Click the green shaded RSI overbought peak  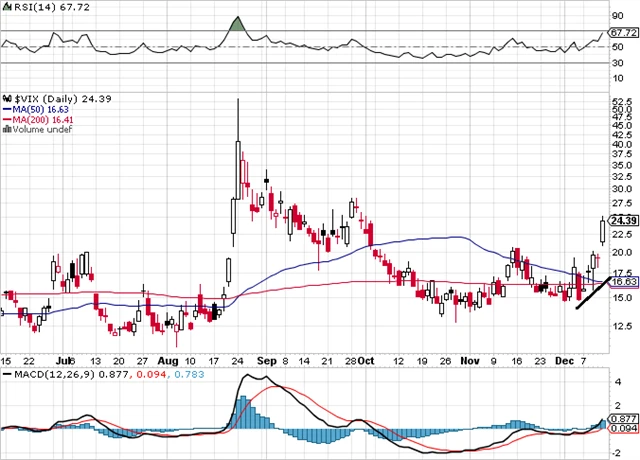pos(235,24)
